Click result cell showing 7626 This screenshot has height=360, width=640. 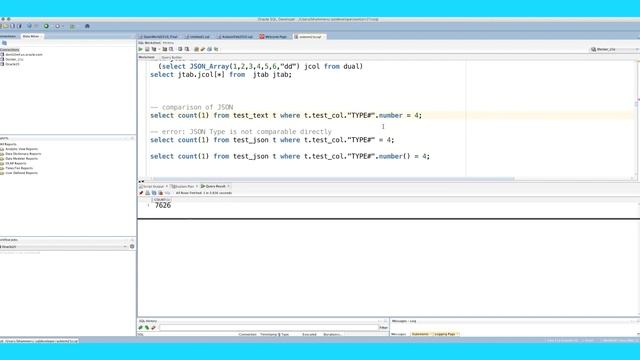click(x=162, y=205)
